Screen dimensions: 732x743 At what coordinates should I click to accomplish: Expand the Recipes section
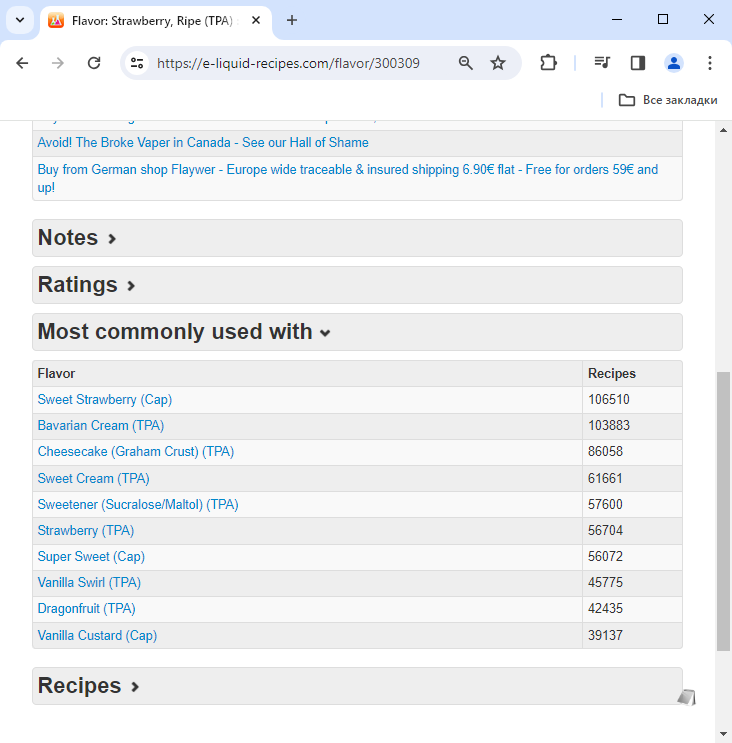coord(357,686)
